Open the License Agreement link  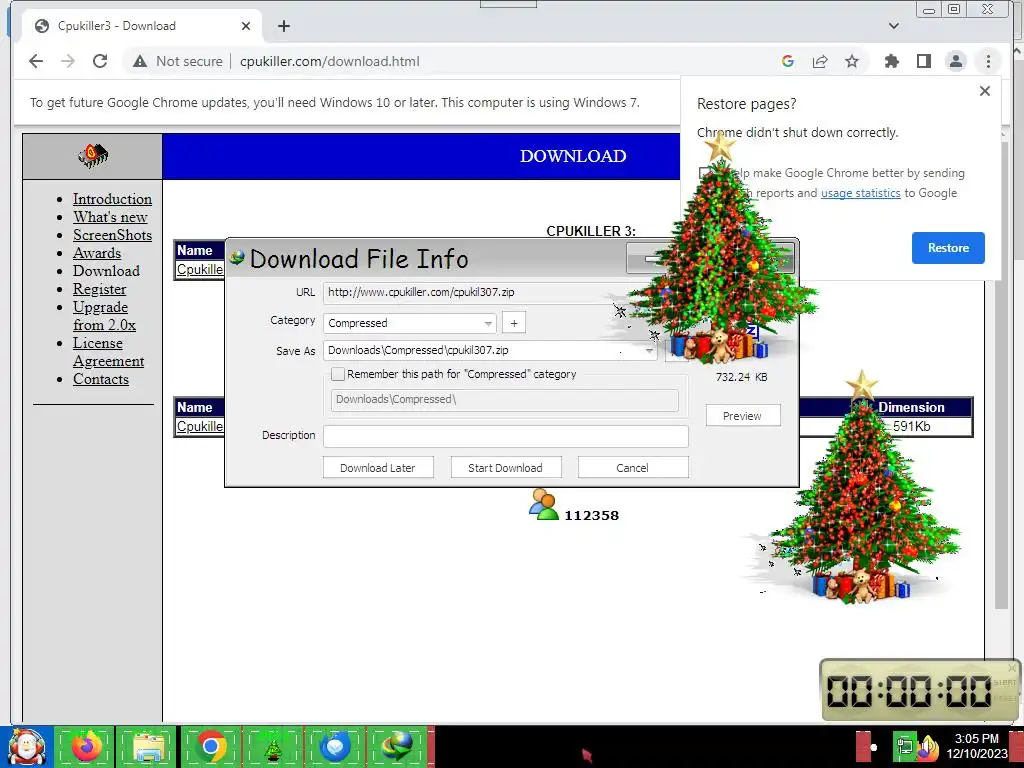click(x=108, y=352)
